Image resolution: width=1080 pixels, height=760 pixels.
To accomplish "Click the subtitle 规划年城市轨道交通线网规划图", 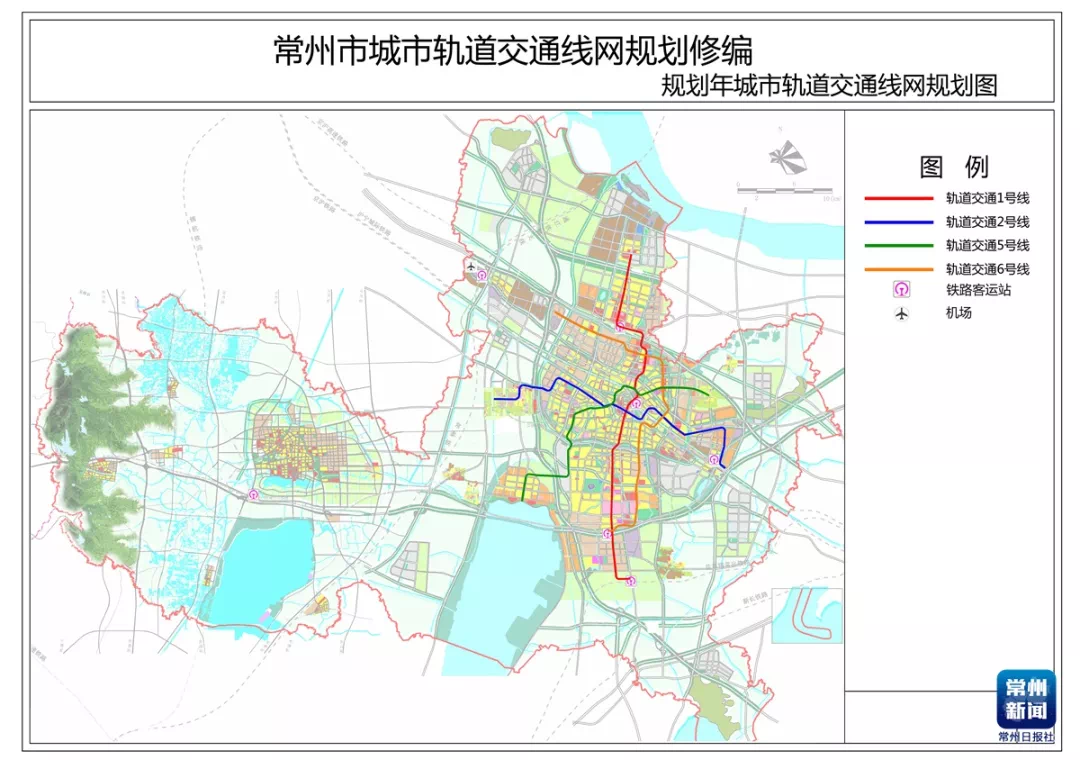I will (x=829, y=86).
